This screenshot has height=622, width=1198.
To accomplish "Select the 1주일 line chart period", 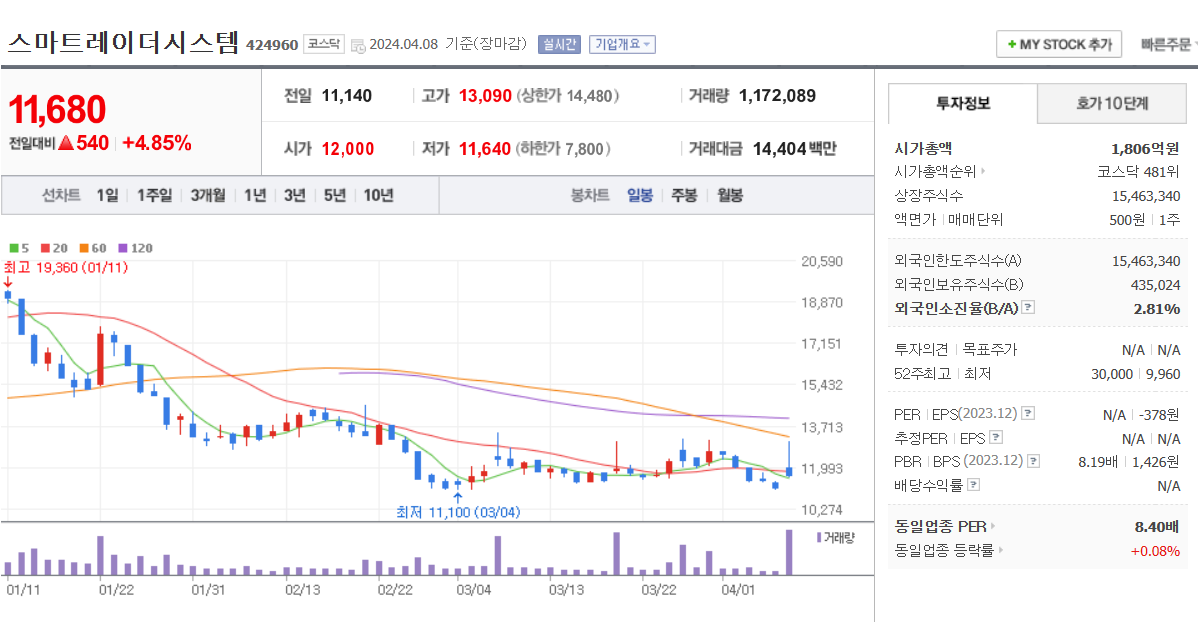I will (154, 195).
